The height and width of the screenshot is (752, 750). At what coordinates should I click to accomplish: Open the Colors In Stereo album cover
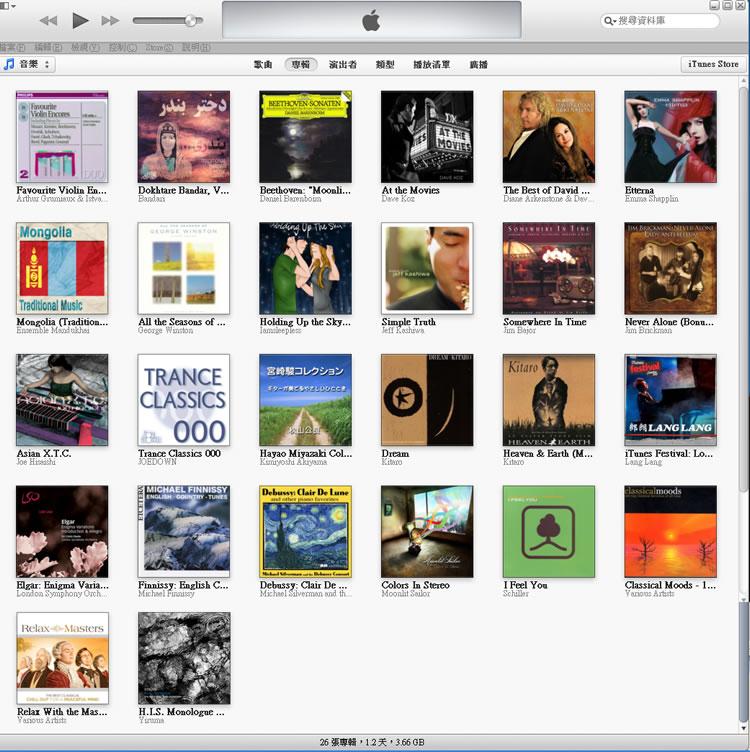point(427,531)
